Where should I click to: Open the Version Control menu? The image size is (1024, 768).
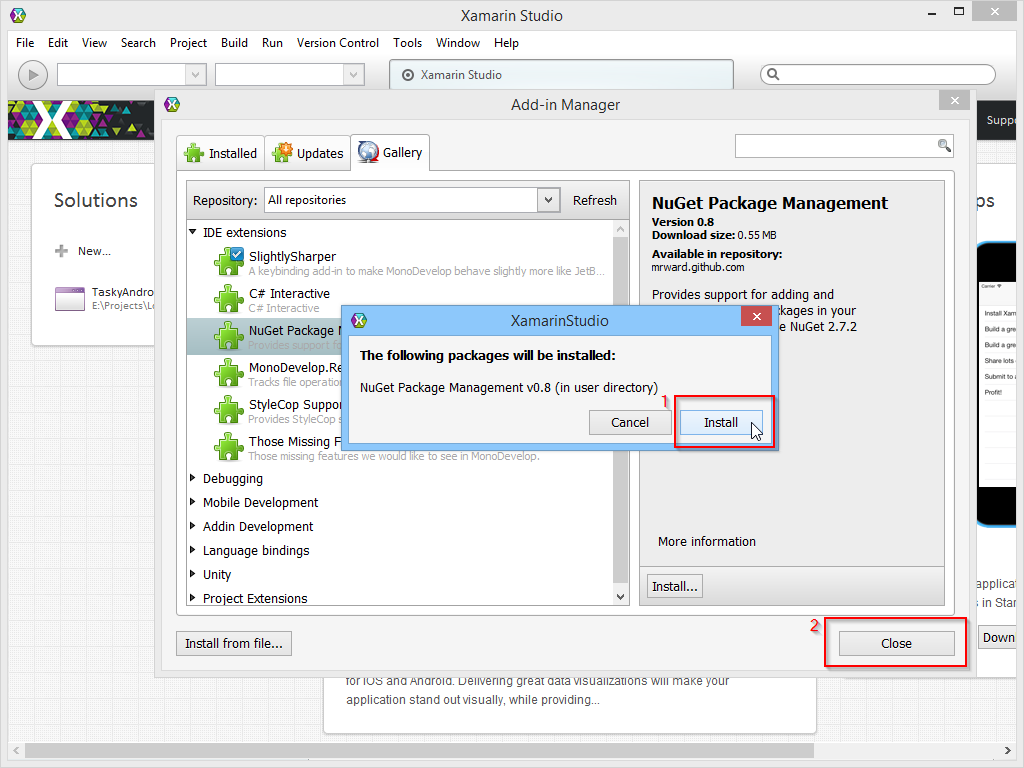coord(338,43)
